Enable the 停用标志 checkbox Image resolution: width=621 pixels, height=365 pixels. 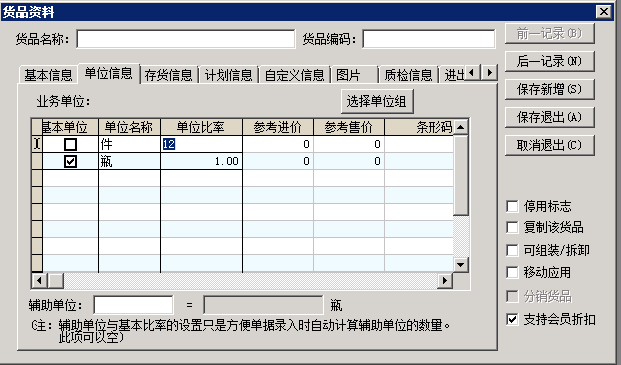(x=512, y=206)
